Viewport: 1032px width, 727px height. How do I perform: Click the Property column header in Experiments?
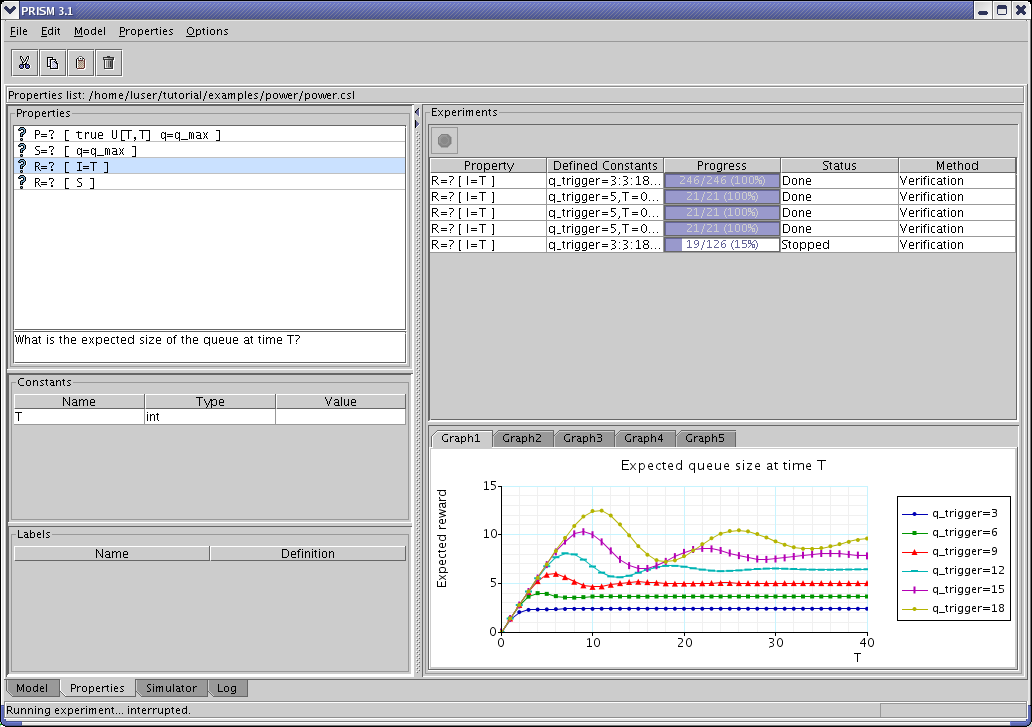tap(488, 165)
